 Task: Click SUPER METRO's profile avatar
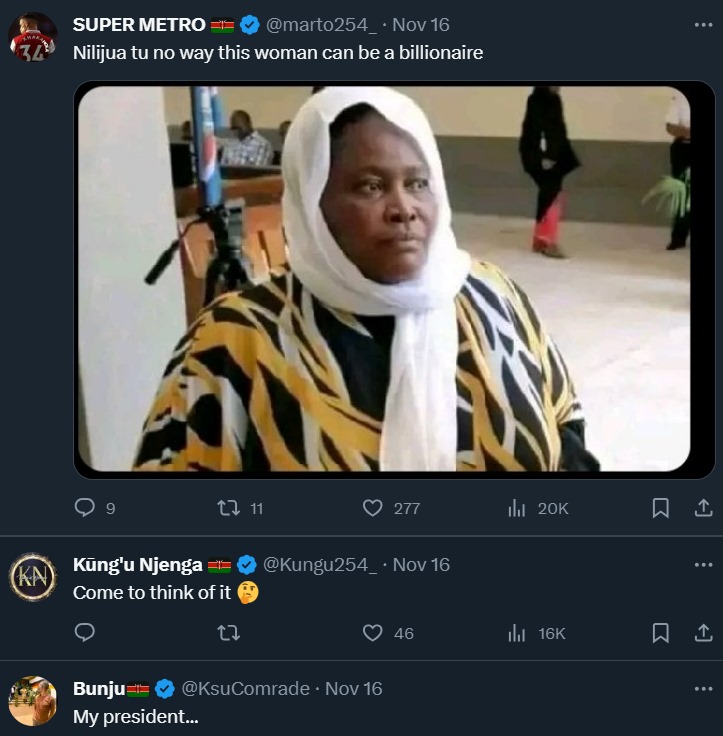pos(33,37)
